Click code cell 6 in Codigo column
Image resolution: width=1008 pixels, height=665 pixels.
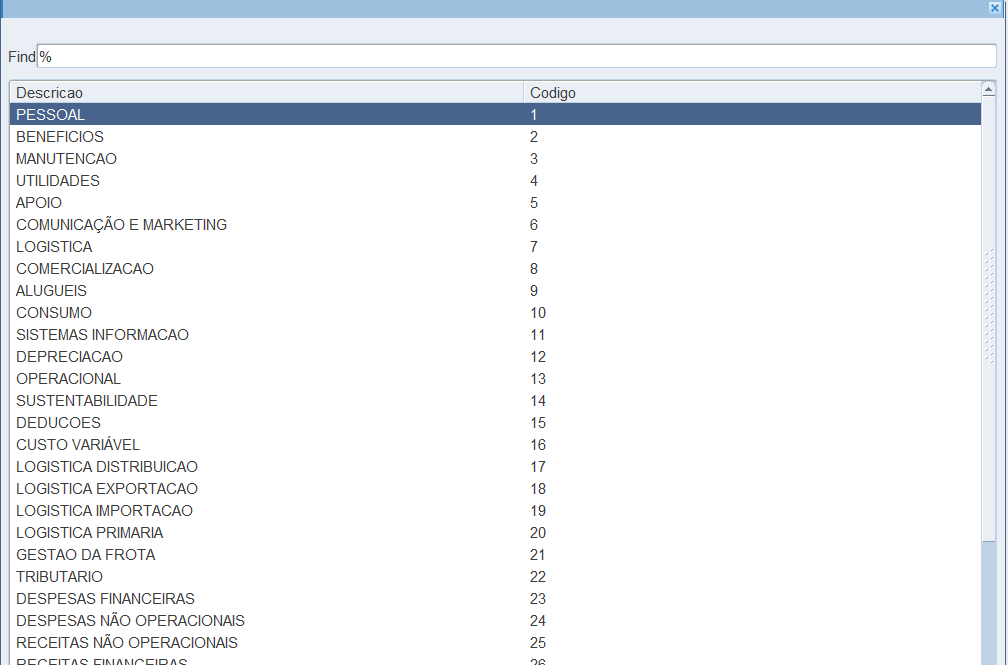(752, 224)
